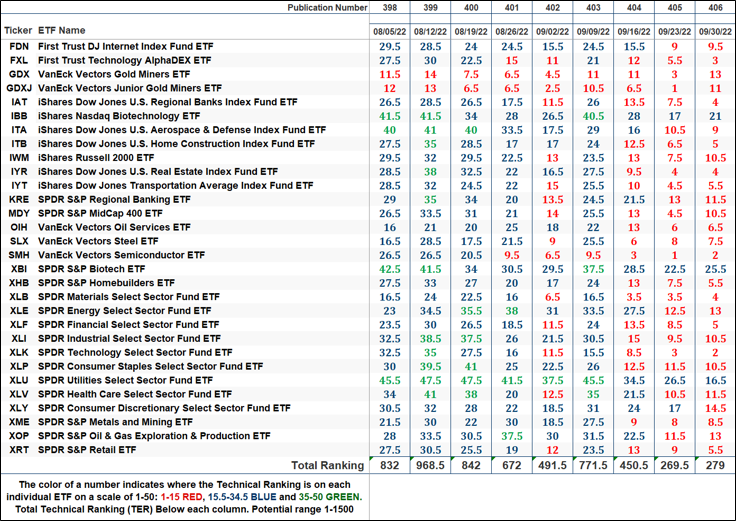Click 'iShares Russell 2000 ETF' name

tap(96, 158)
